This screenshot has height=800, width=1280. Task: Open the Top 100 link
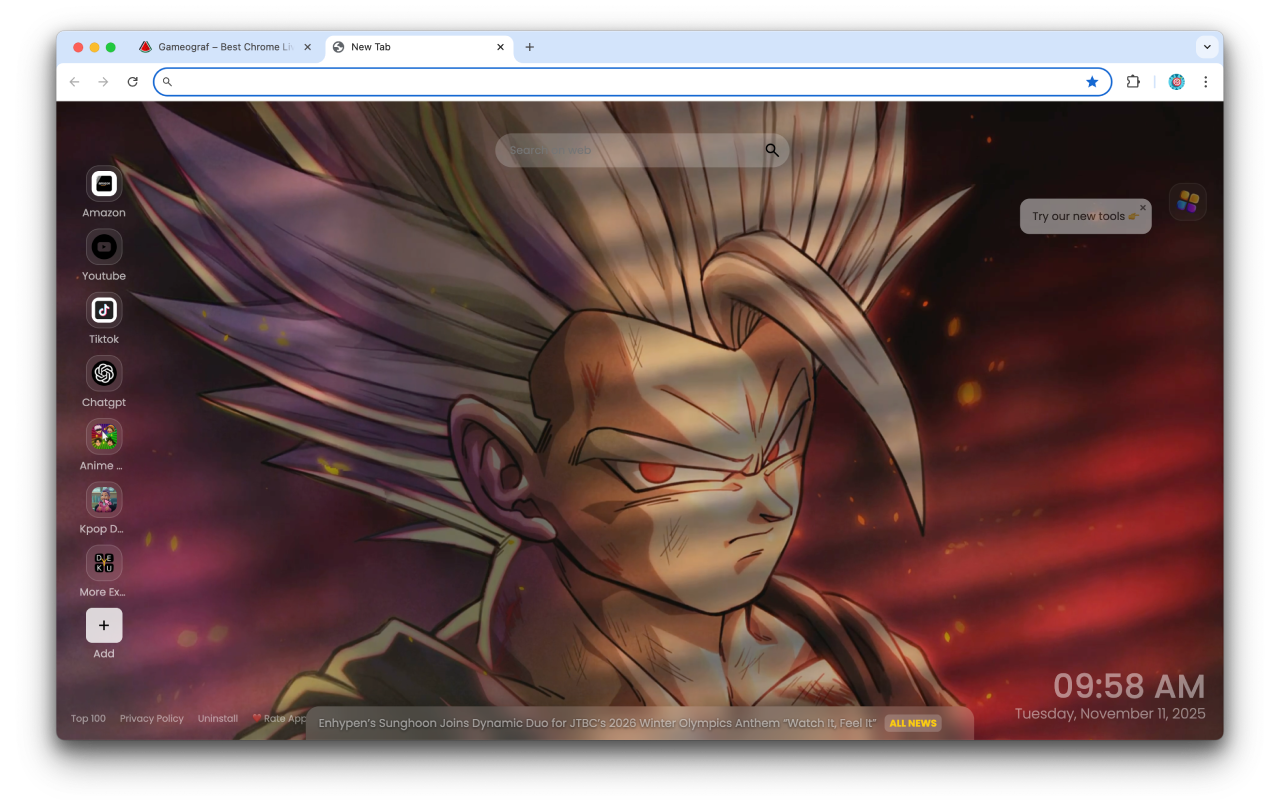pyautogui.click(x=88, y=718)
